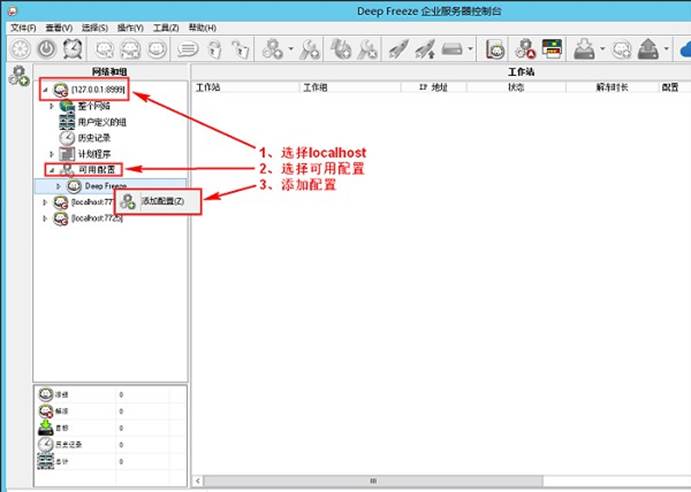Click the download-to-tray toolbar icon
The width and height of the screenshot is (691, 492).
point(584,49)
